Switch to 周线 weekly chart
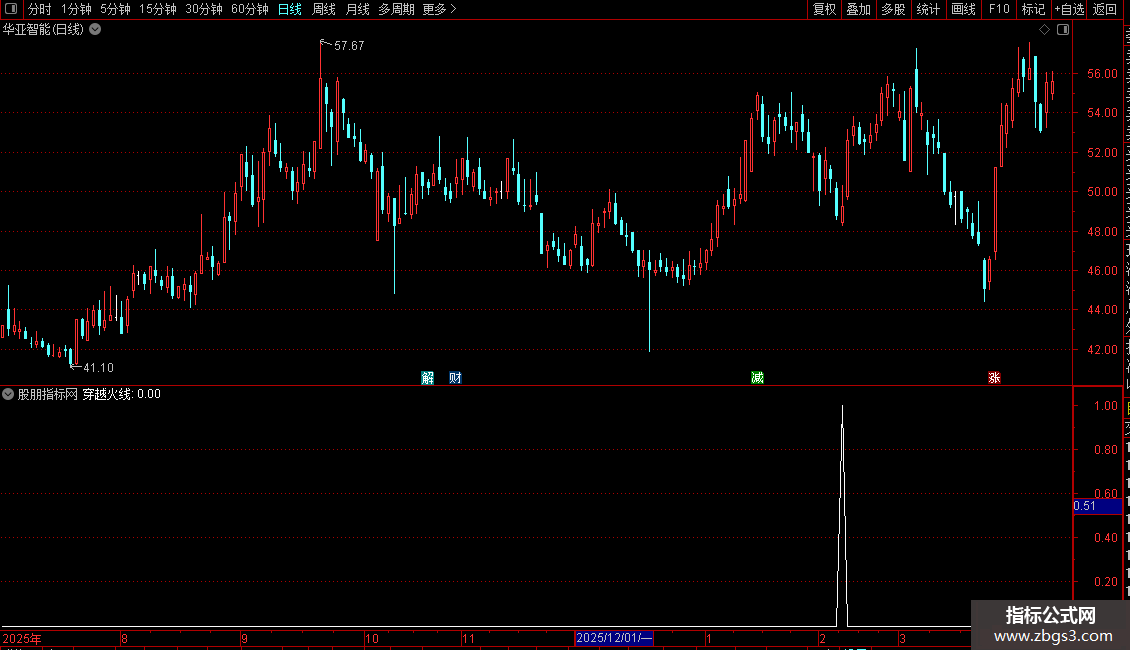This screenshot has width=1130, height=650. (324, 9)
